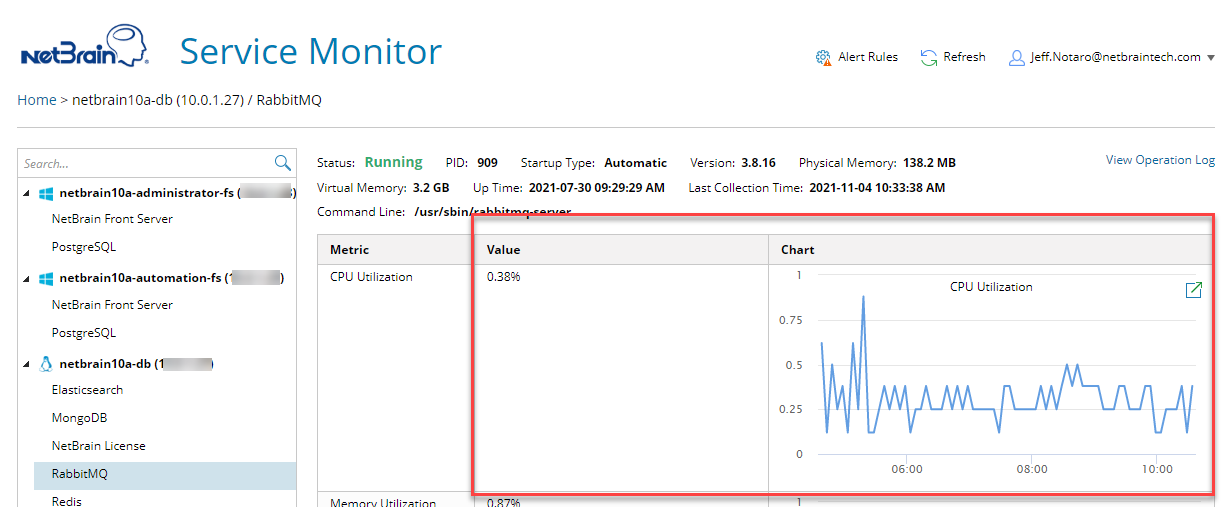
Task: Click the Refresh arrows icon
Action: [x=929, y=57]
